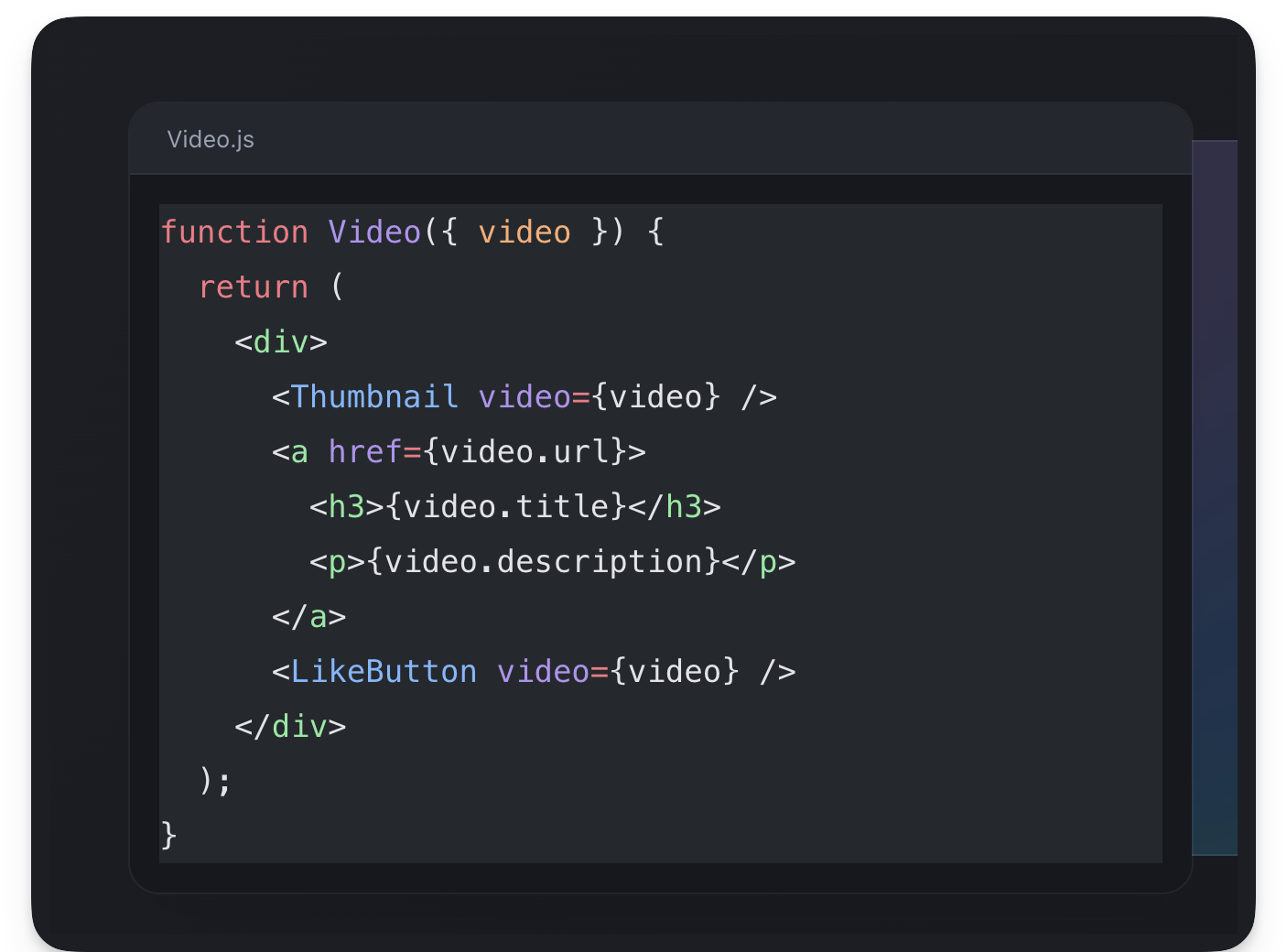
Task: Click the return statement keyword
Action: point(253,287)
